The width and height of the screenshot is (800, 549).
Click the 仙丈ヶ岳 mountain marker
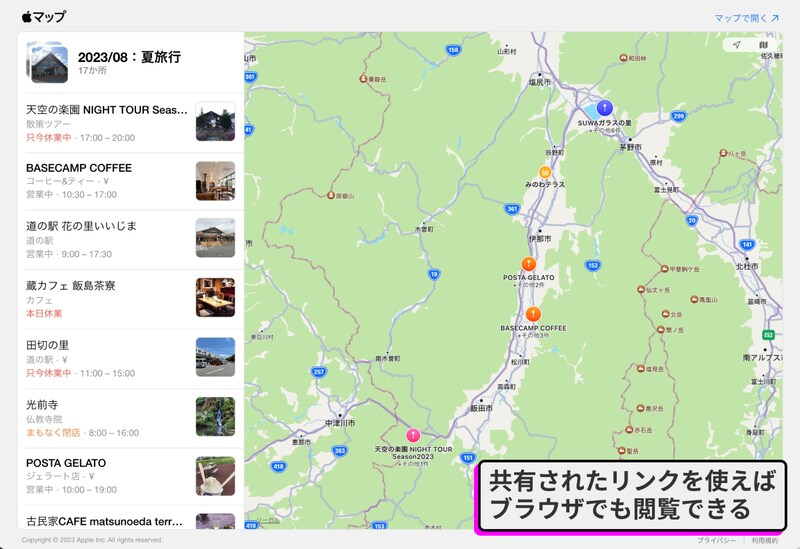click(x=641, y=290)
